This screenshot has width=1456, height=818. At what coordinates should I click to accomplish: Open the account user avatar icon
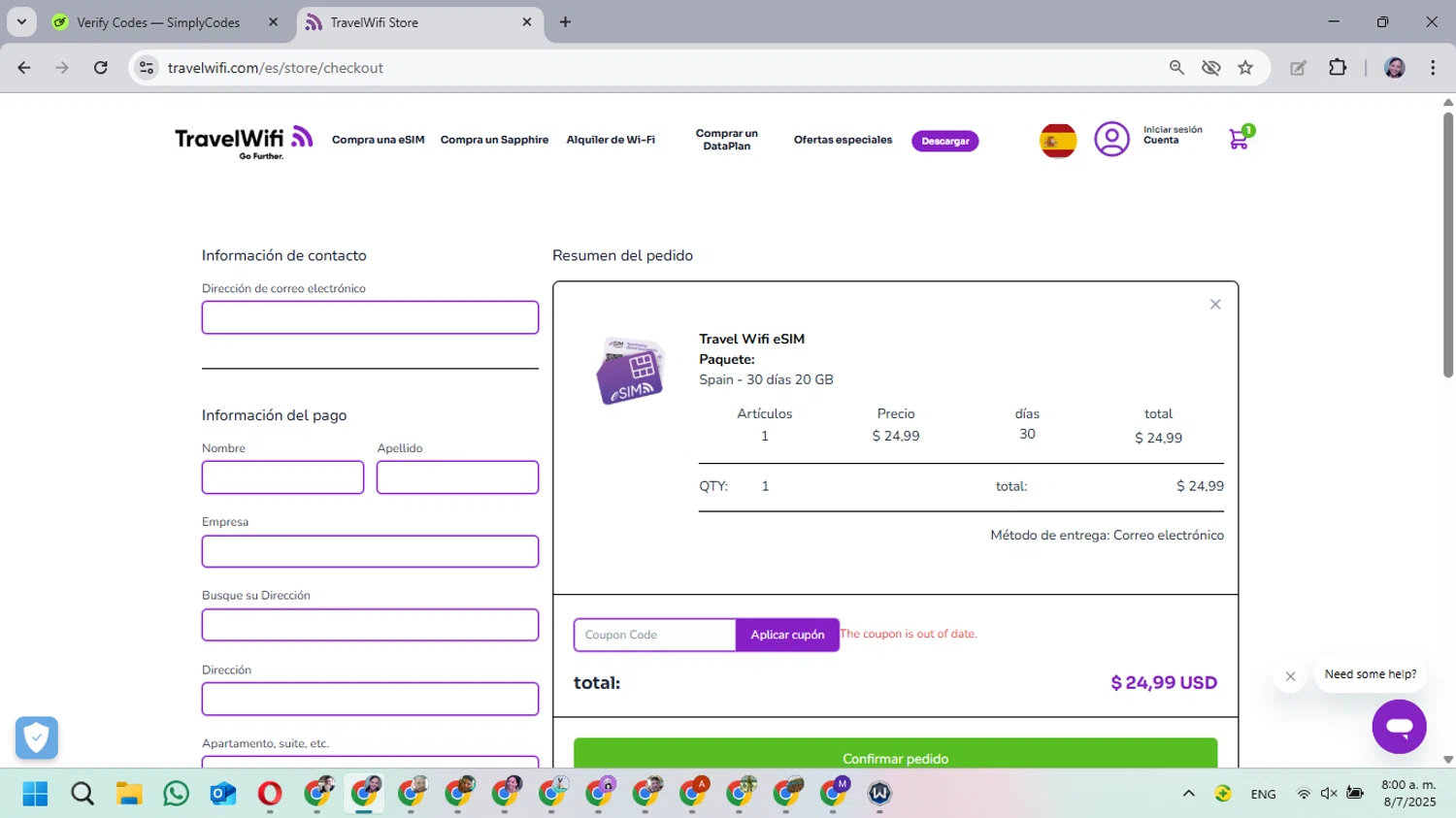coord(1112,140)
